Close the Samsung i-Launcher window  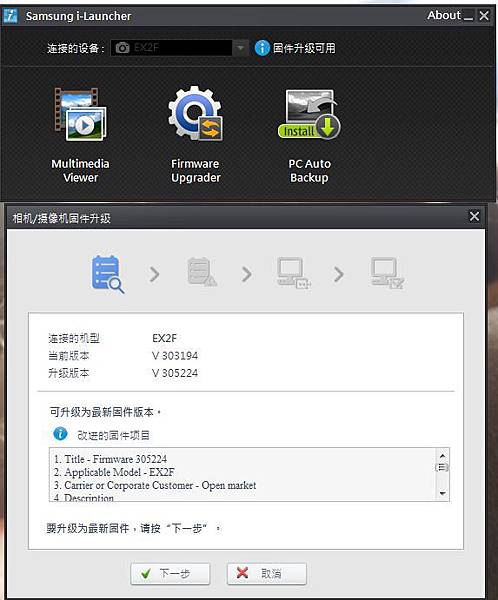tap(484, 16)
